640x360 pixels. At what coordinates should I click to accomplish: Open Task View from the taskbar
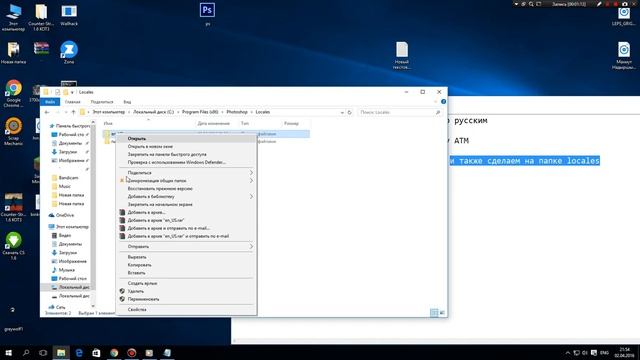click(x=43, y=353)
